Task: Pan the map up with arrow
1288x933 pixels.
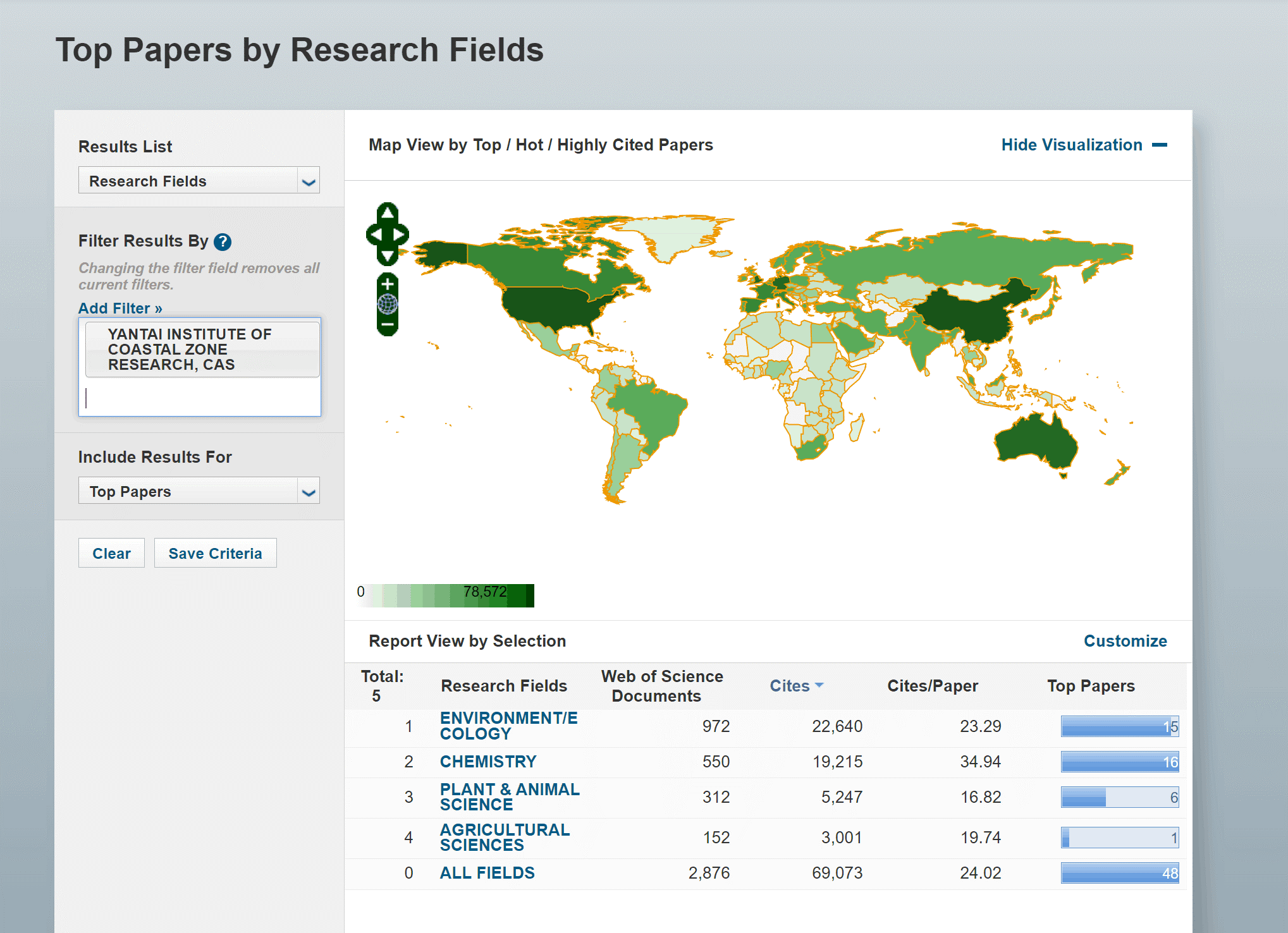Action: tap(388, 213)
